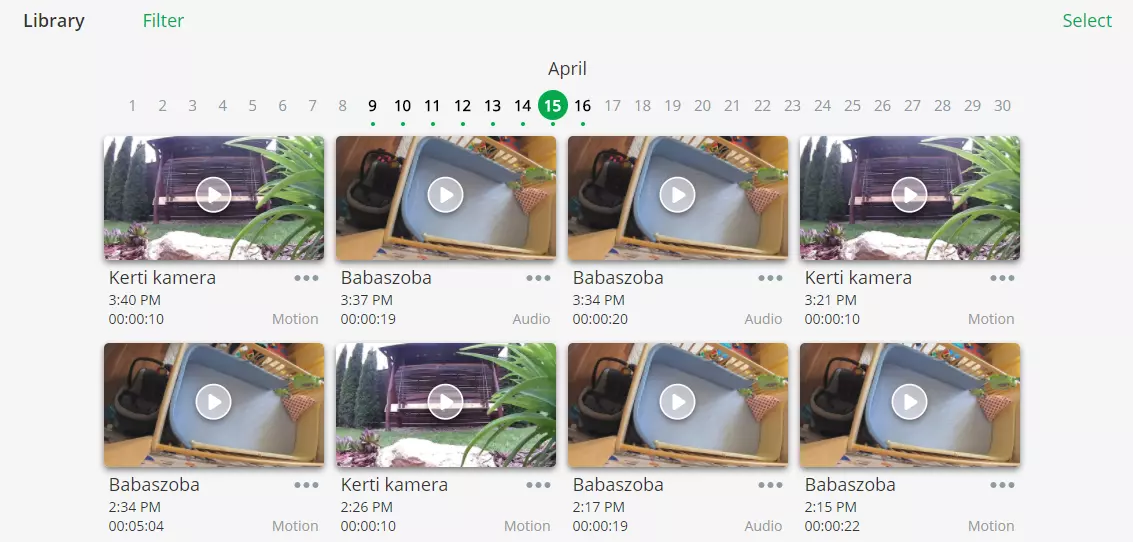This screenshot has width=1133, height=542.
Task: Open the Filter options
Action: 163,21
